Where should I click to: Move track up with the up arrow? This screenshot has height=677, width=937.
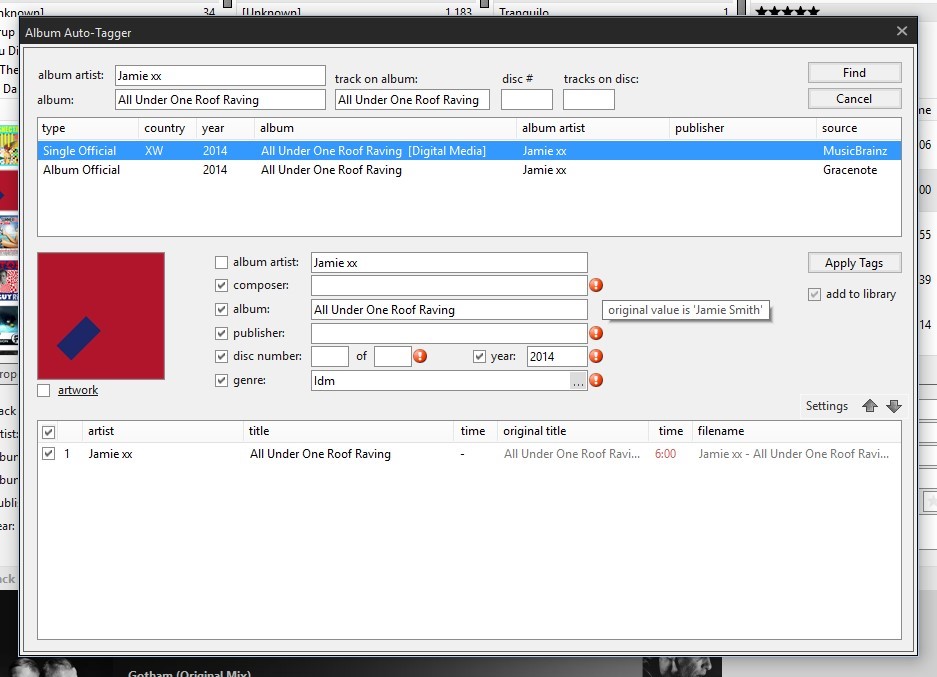coord(870,406)
